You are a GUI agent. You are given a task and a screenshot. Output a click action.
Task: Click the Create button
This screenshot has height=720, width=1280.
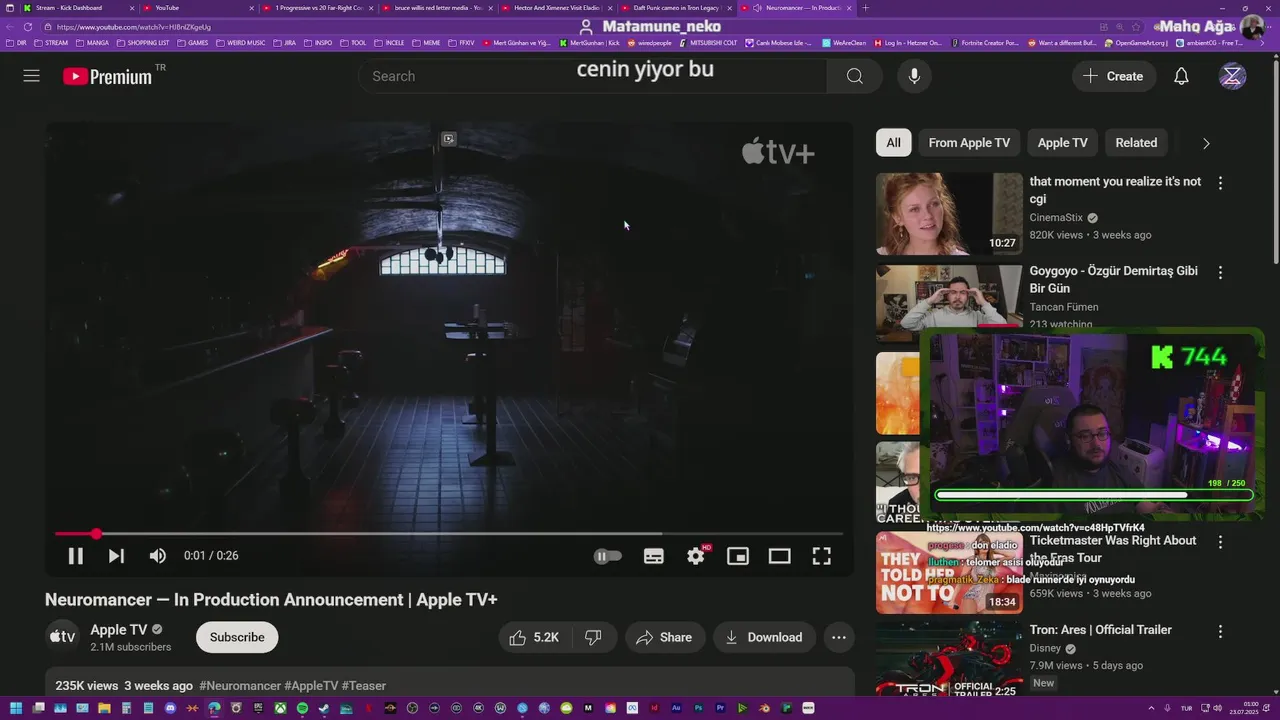tap(1114, 76)
